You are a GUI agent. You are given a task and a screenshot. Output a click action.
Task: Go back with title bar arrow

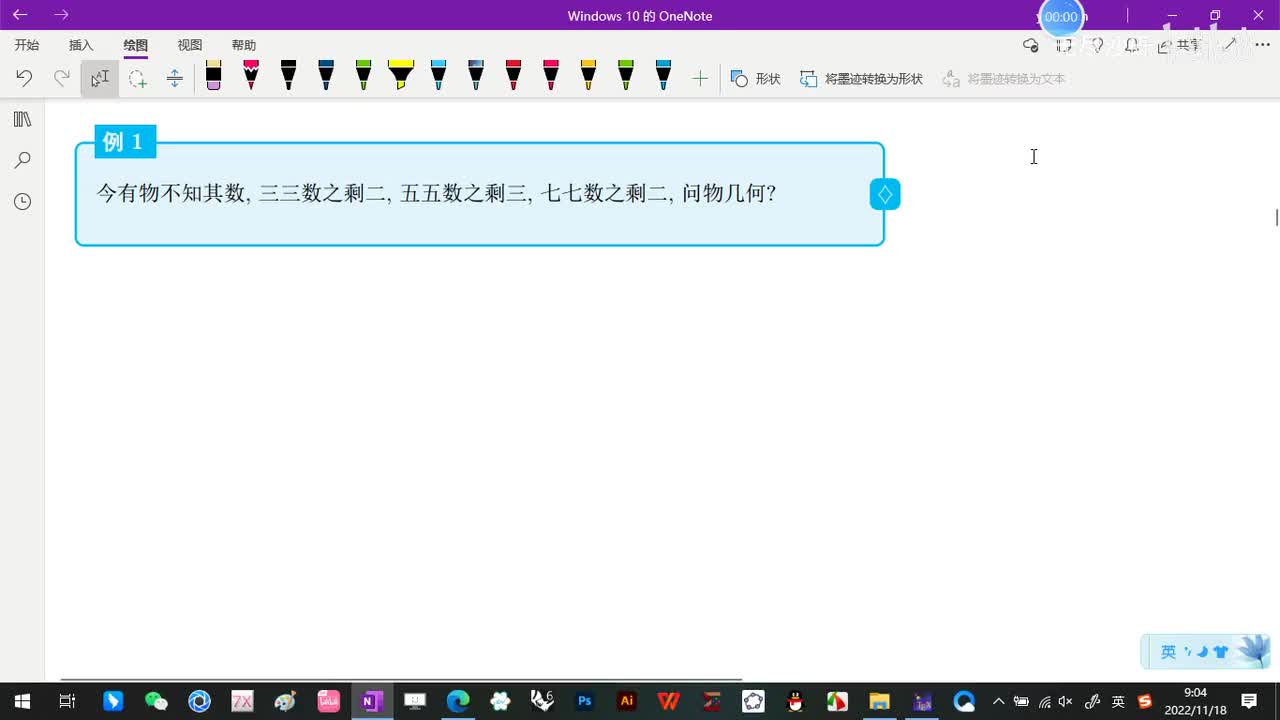(x=20, y=15)
